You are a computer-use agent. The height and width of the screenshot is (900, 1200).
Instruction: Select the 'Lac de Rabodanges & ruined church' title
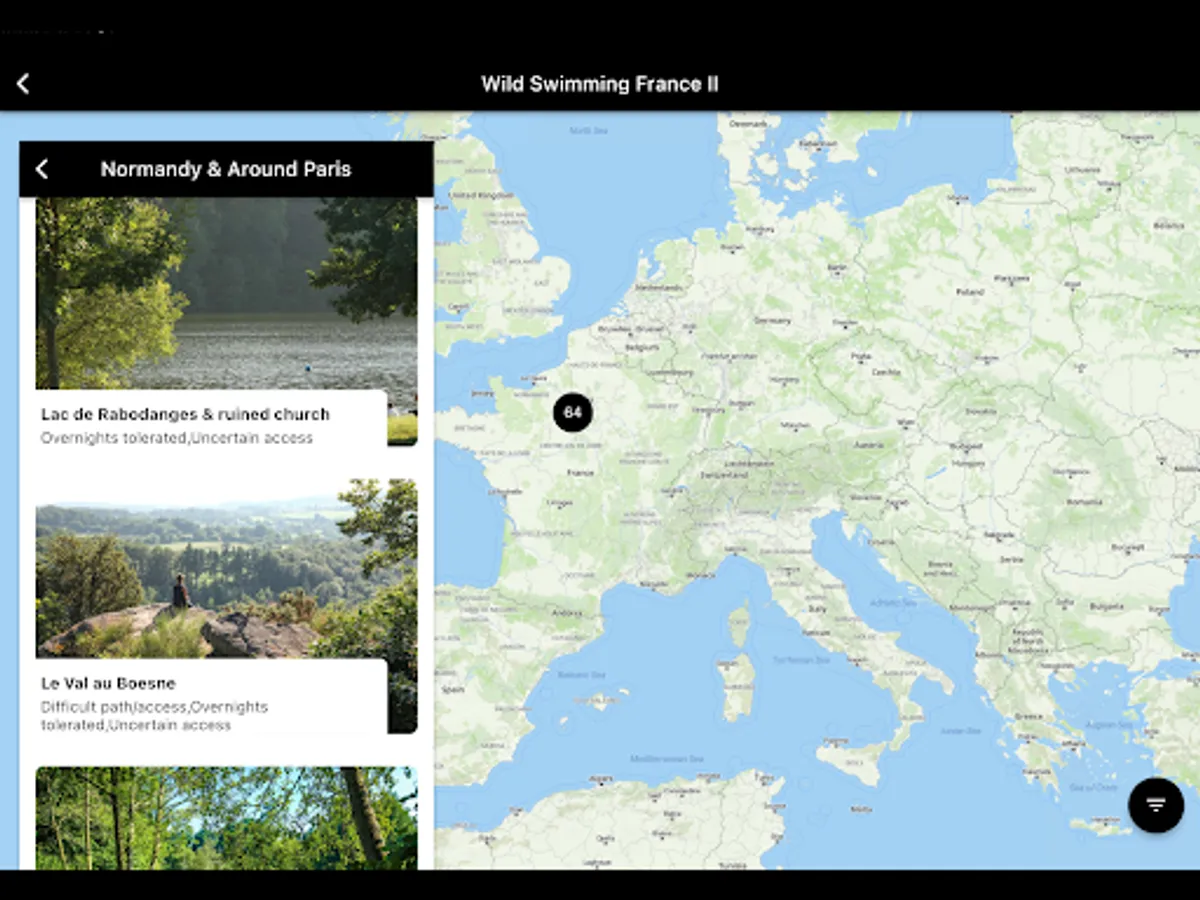click(x=185, y=414)
